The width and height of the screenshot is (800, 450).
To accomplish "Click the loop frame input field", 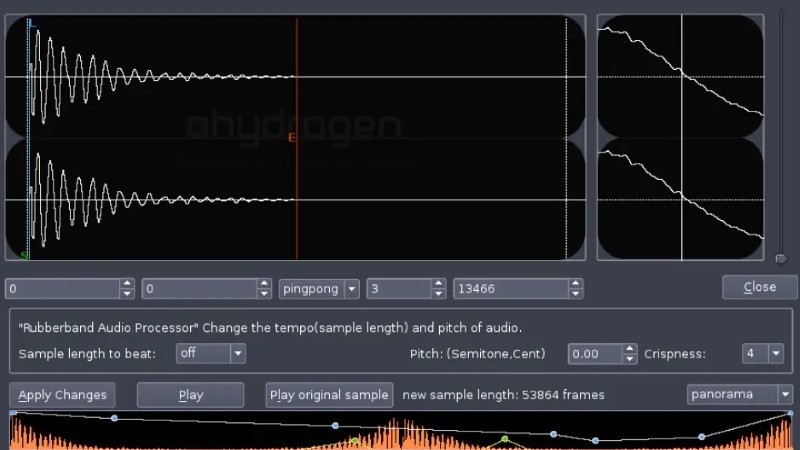I will pyautogui.click(x=199, y=289).
